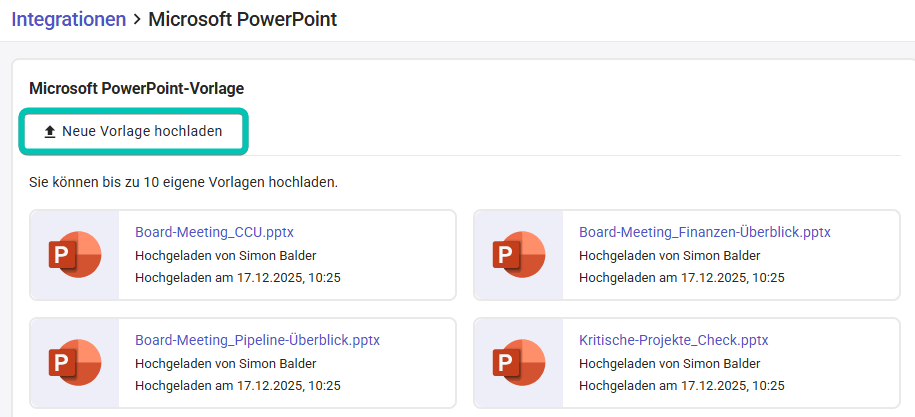Click upload date under Board-Meeting_CCU.pptx
This screenshot has height=417, width=915.
238,278
